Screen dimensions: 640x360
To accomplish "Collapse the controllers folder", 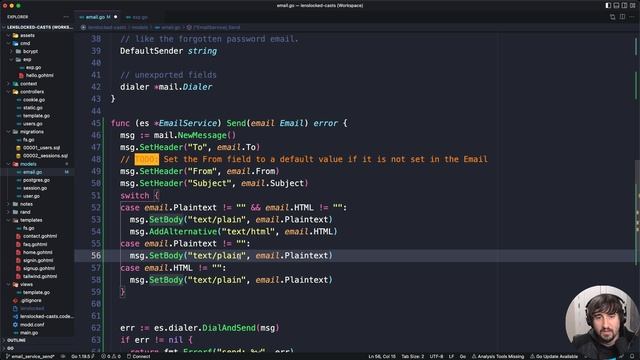I will 31,92.
